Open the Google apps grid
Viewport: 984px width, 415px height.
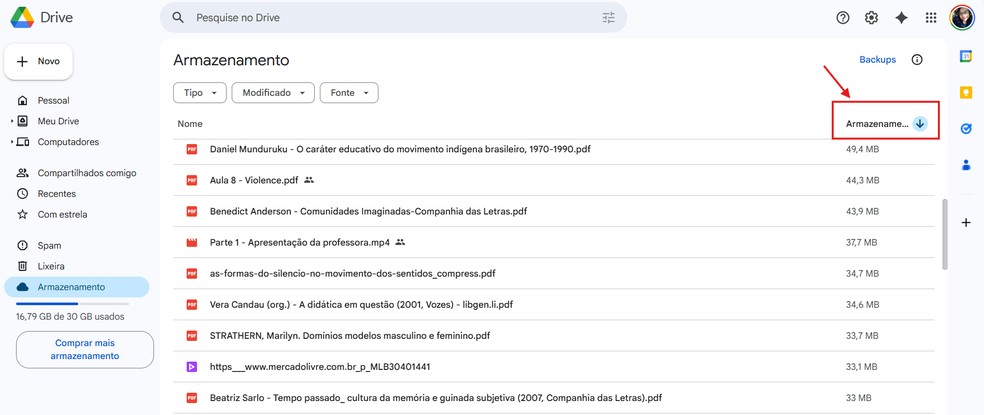(931, 18)
